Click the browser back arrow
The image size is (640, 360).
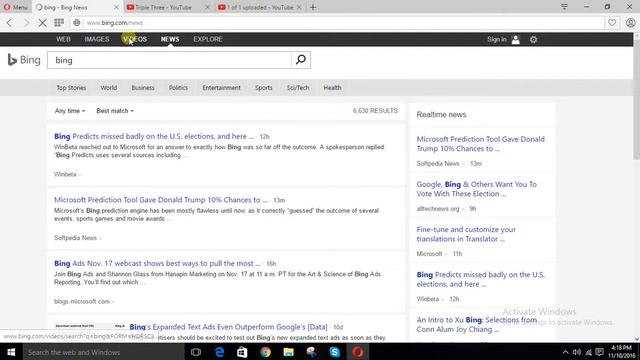(9, 23)
